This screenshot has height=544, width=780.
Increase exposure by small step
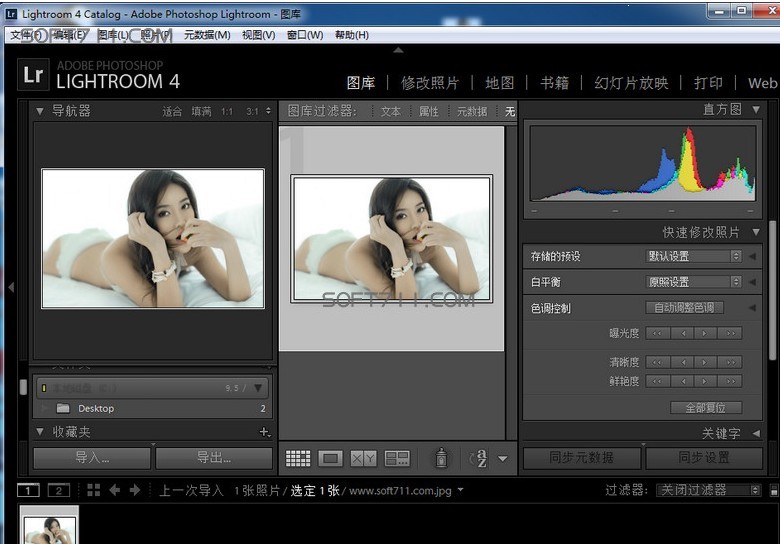coord(705,333)
